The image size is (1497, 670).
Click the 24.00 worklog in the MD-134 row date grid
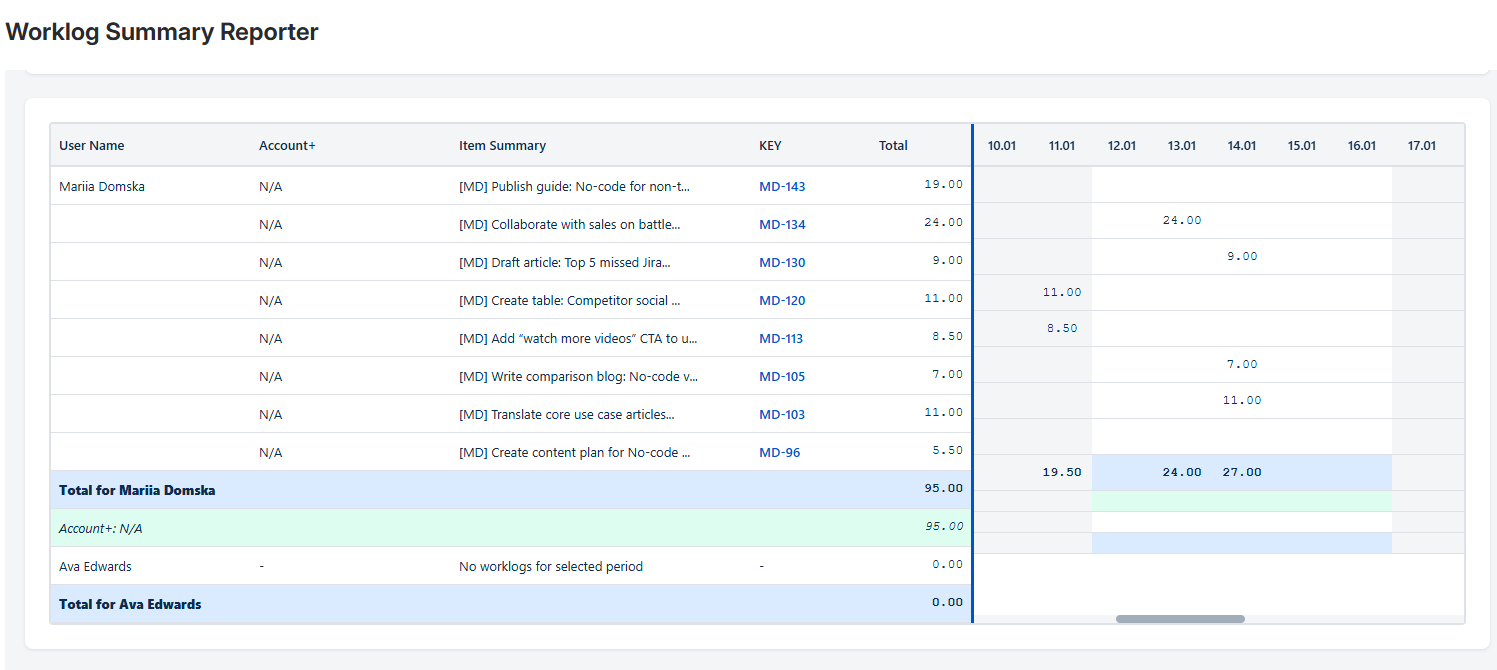coord(1182,220)
